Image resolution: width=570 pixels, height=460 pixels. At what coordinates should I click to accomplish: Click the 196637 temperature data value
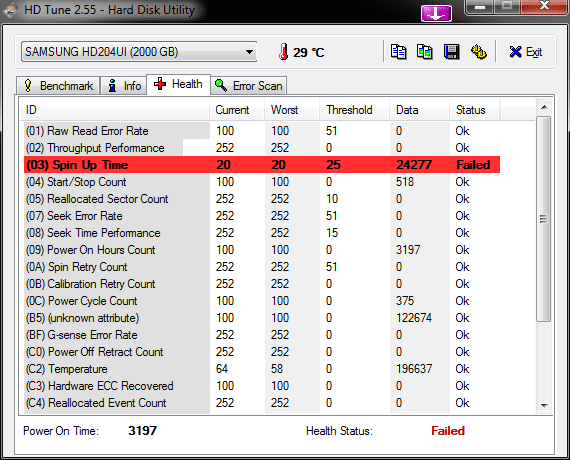(x=414, y=369)
